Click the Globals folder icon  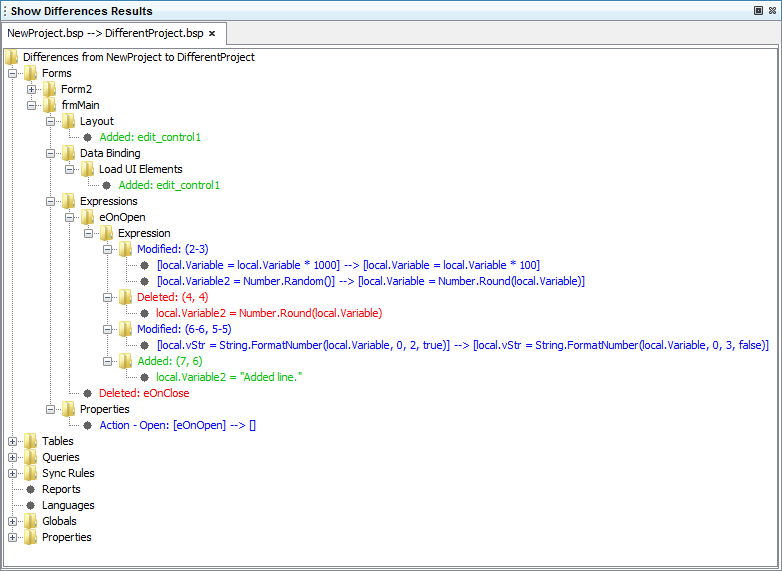pyautogui.click(x=30, y=521)
